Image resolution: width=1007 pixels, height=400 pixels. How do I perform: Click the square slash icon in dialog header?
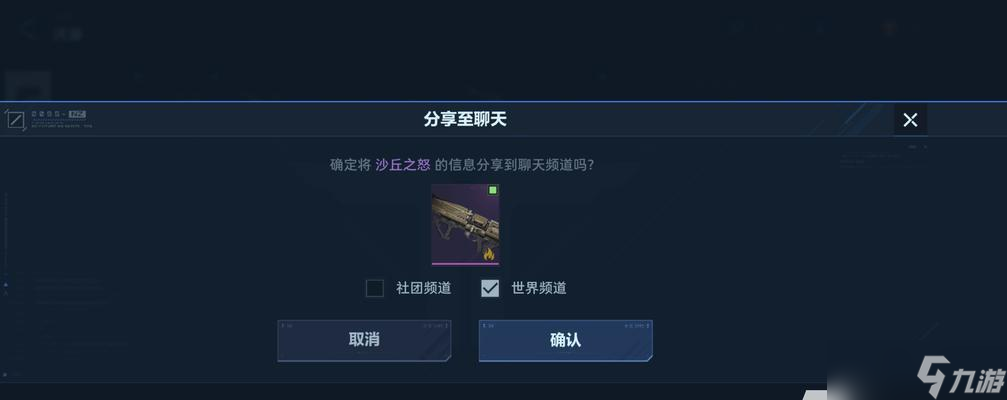[x=15, y=120]
